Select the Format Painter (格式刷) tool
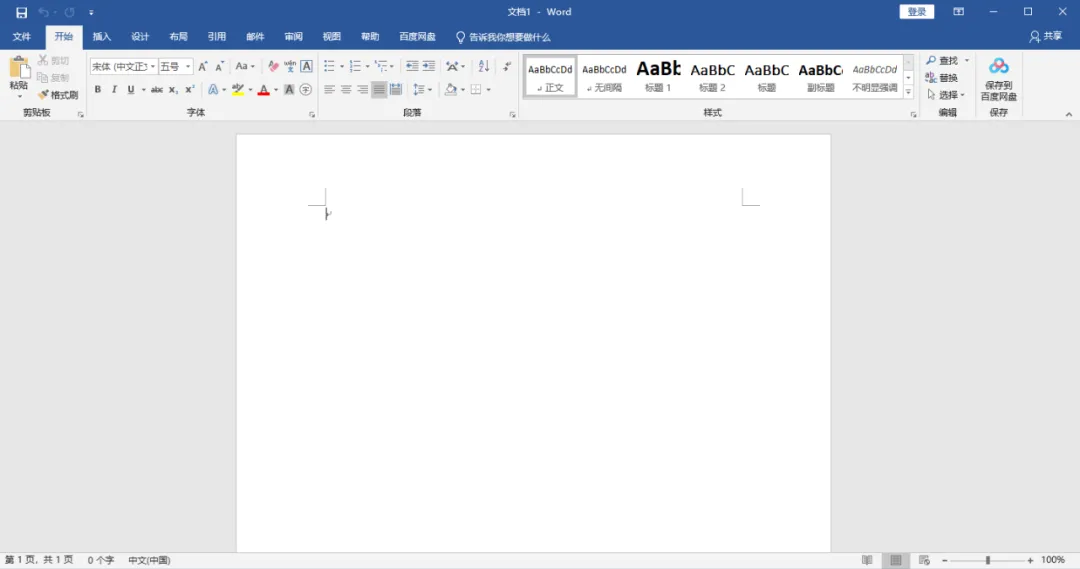Viewport: 1080px width, 569px height. pyautogui.click(x=58, y=95)
